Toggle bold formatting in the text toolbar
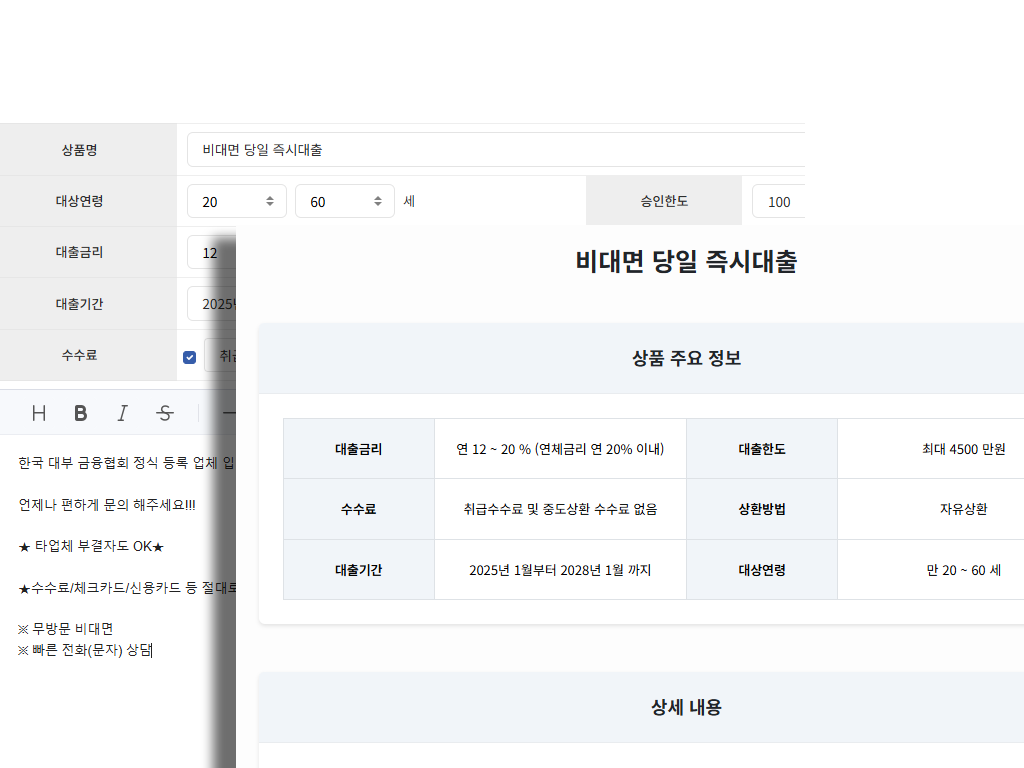 [80, 412]
